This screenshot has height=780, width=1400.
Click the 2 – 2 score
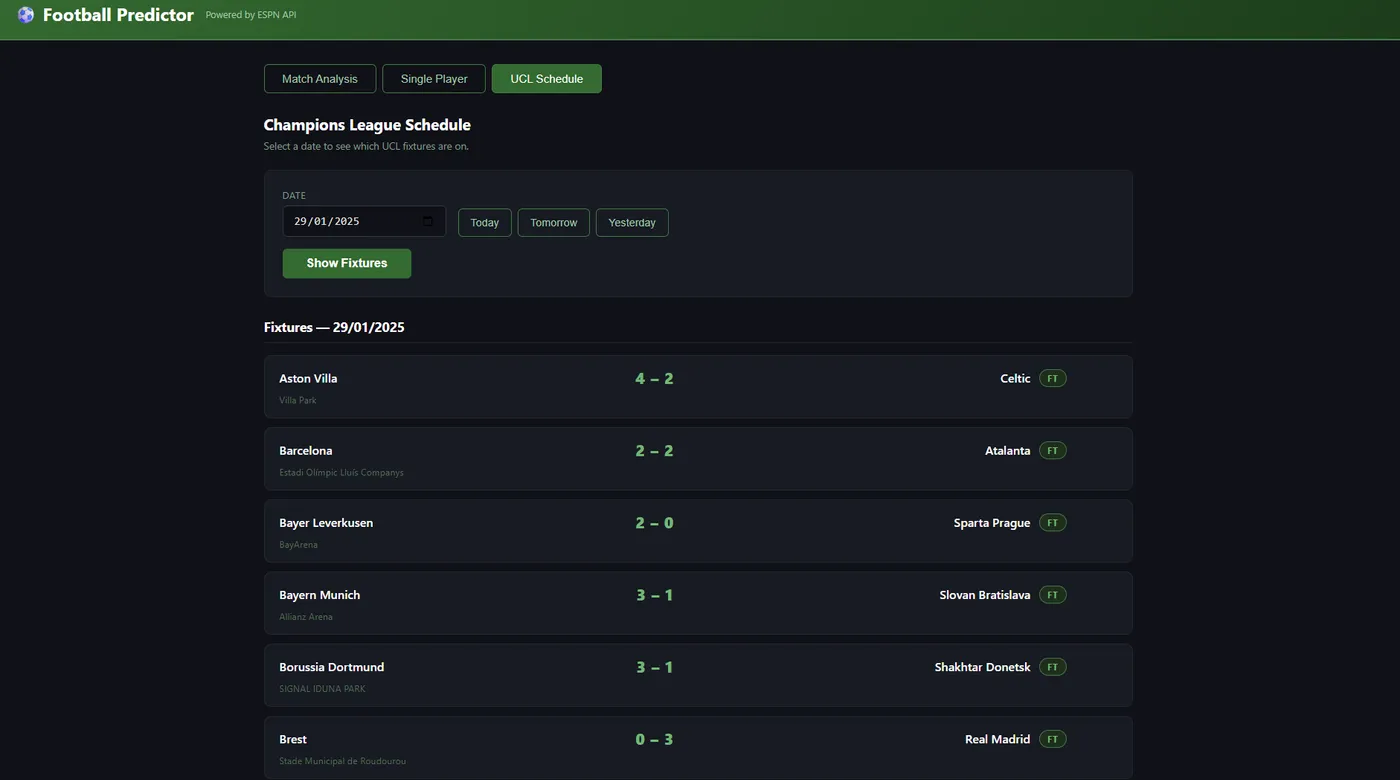[x=654, y=451]
